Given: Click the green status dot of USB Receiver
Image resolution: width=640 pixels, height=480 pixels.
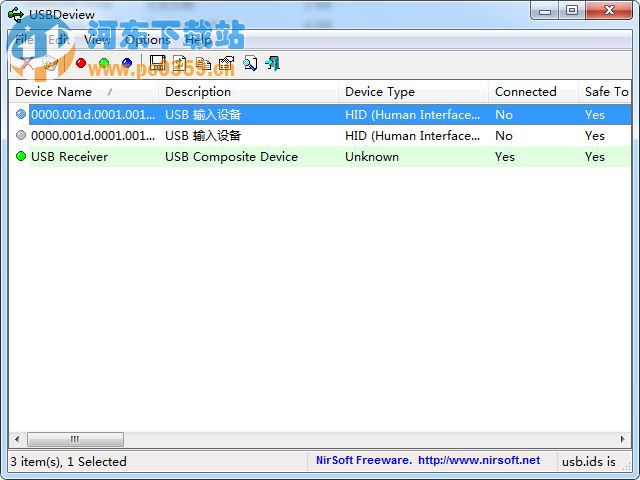Looking at the screenshot, I should click(21, 156).
